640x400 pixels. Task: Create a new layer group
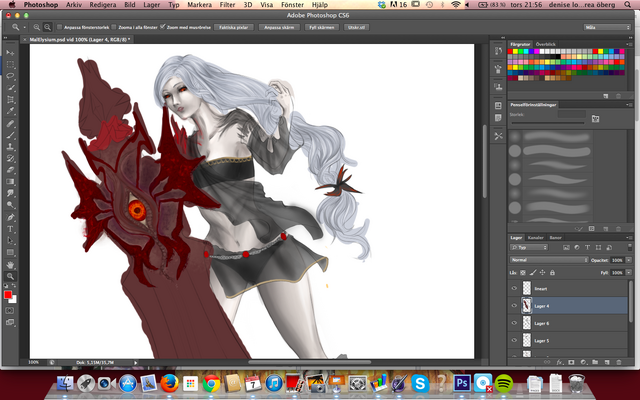pos(595,362)
